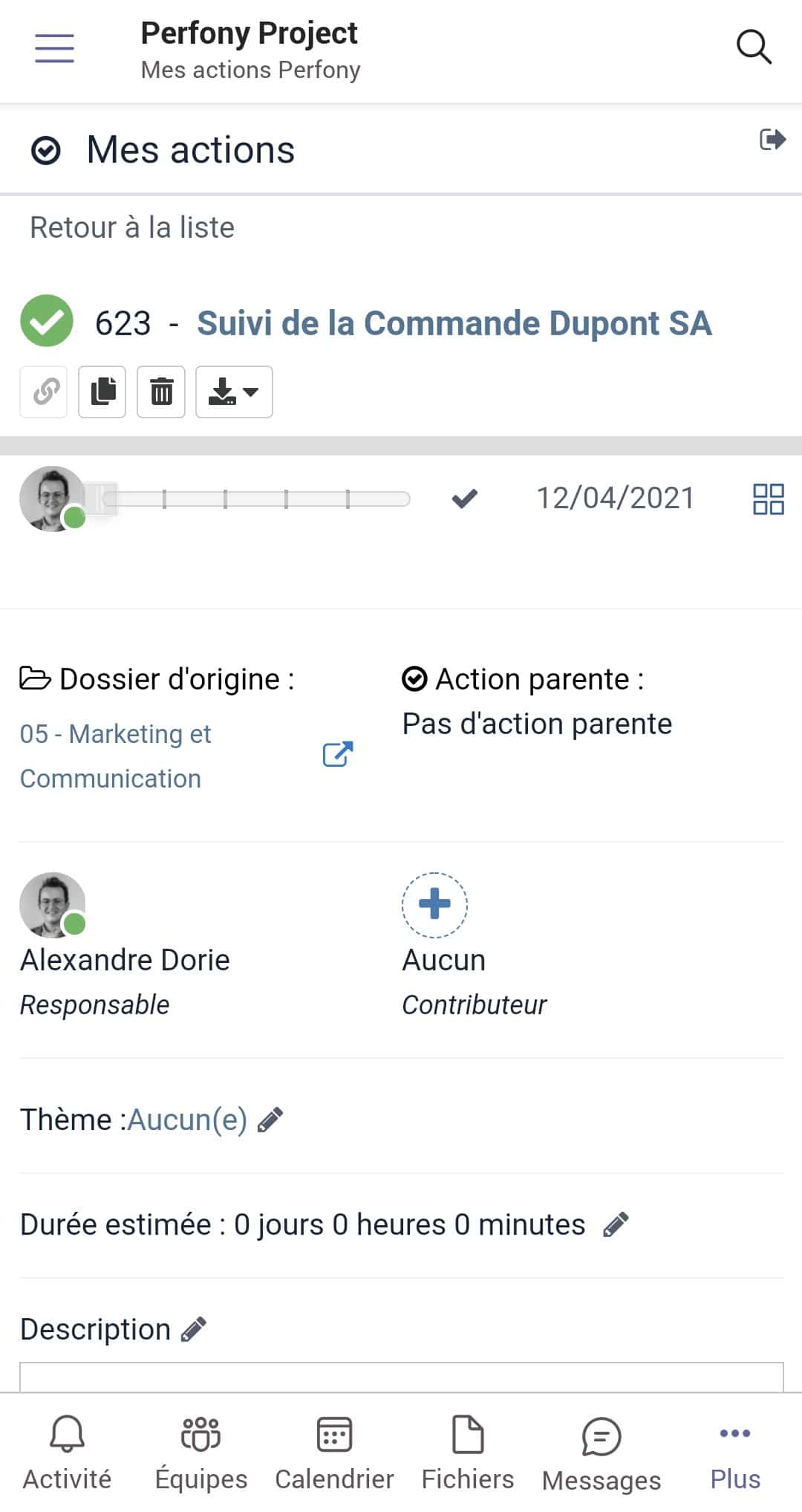The image size is (802, 1512).
Task: Toggle the green completed status check circle
Action: coord(47,322)
